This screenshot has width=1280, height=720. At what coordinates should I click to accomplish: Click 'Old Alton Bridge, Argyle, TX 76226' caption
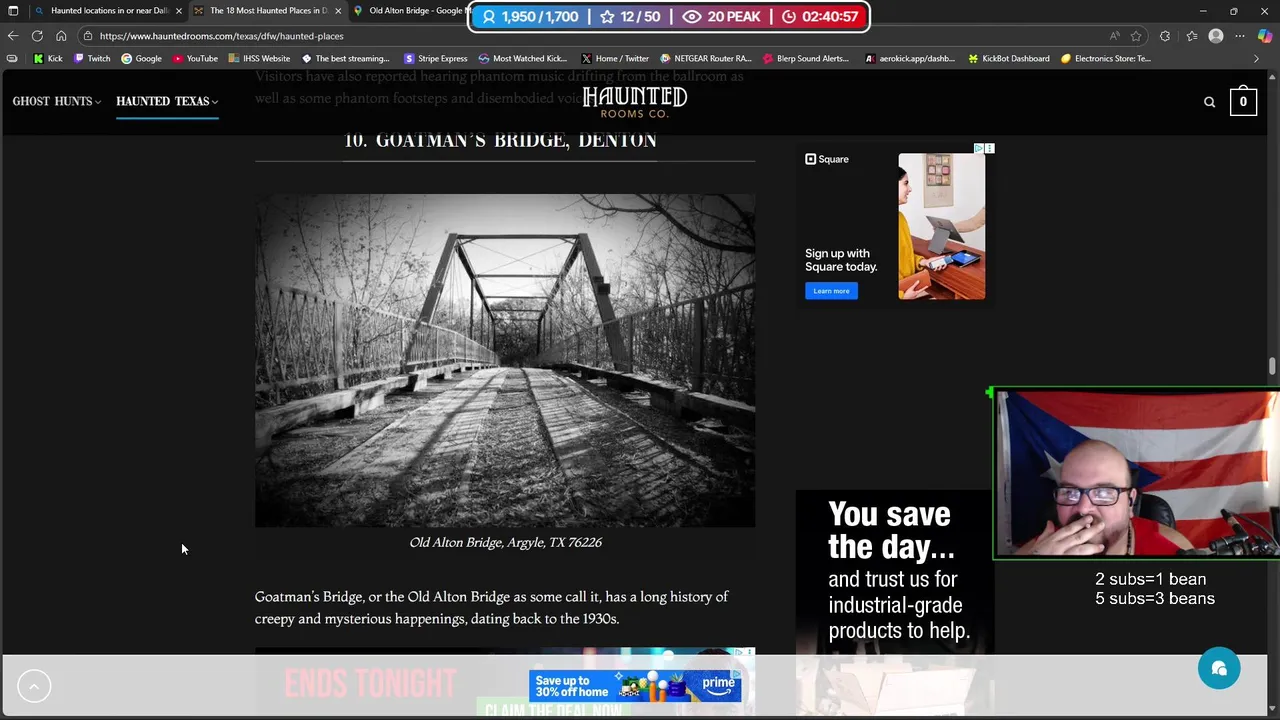point(505,542)
